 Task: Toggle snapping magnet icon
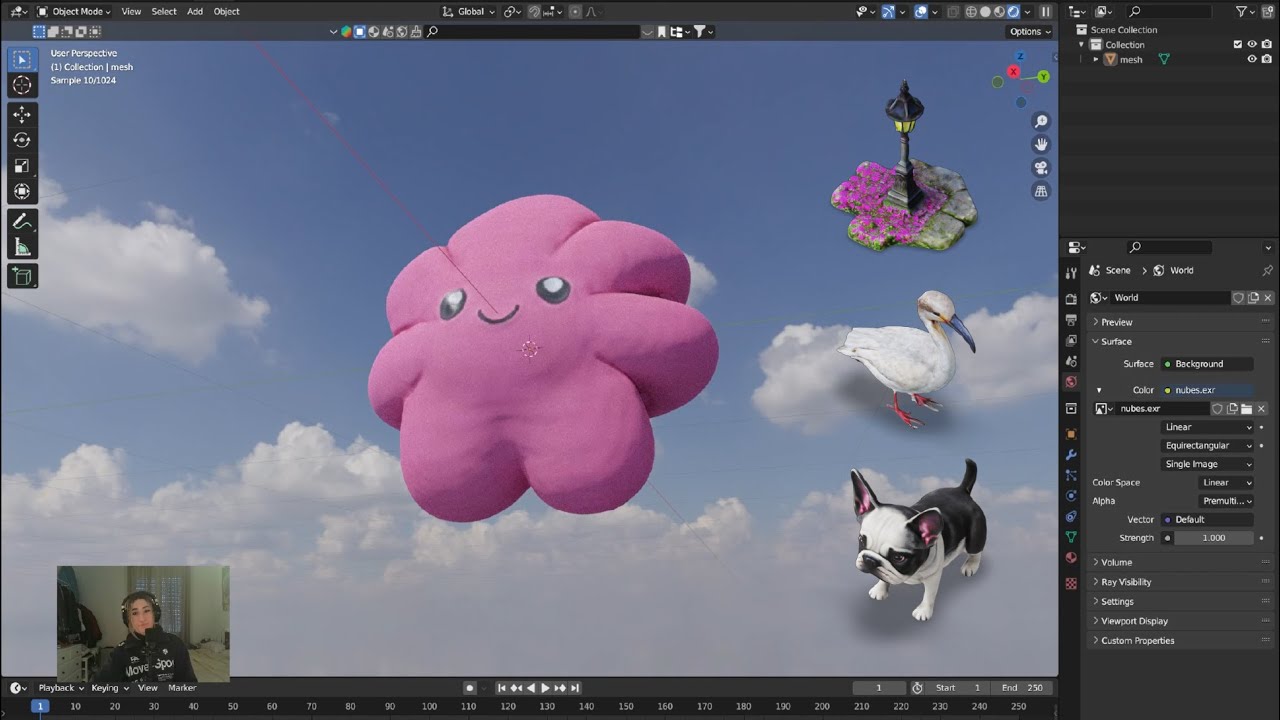[535, 12]
